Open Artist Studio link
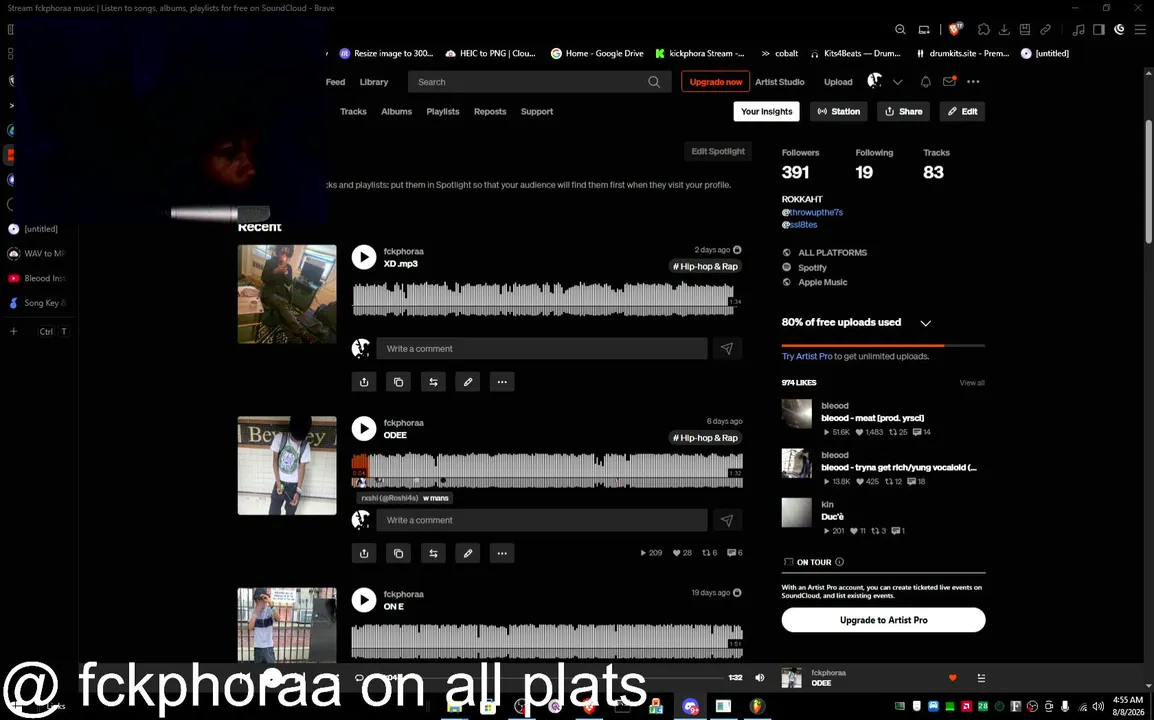The image size is (1154, 720). point(779,82)
